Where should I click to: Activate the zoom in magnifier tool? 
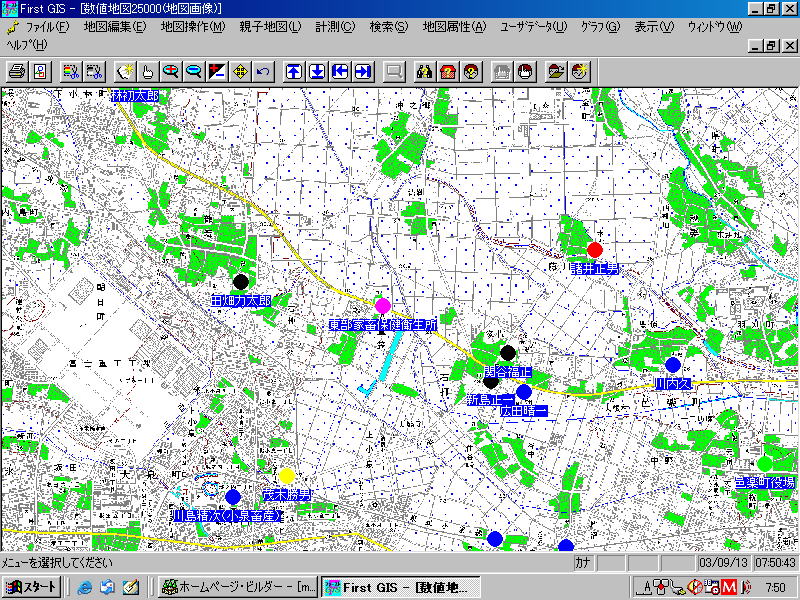170,71
